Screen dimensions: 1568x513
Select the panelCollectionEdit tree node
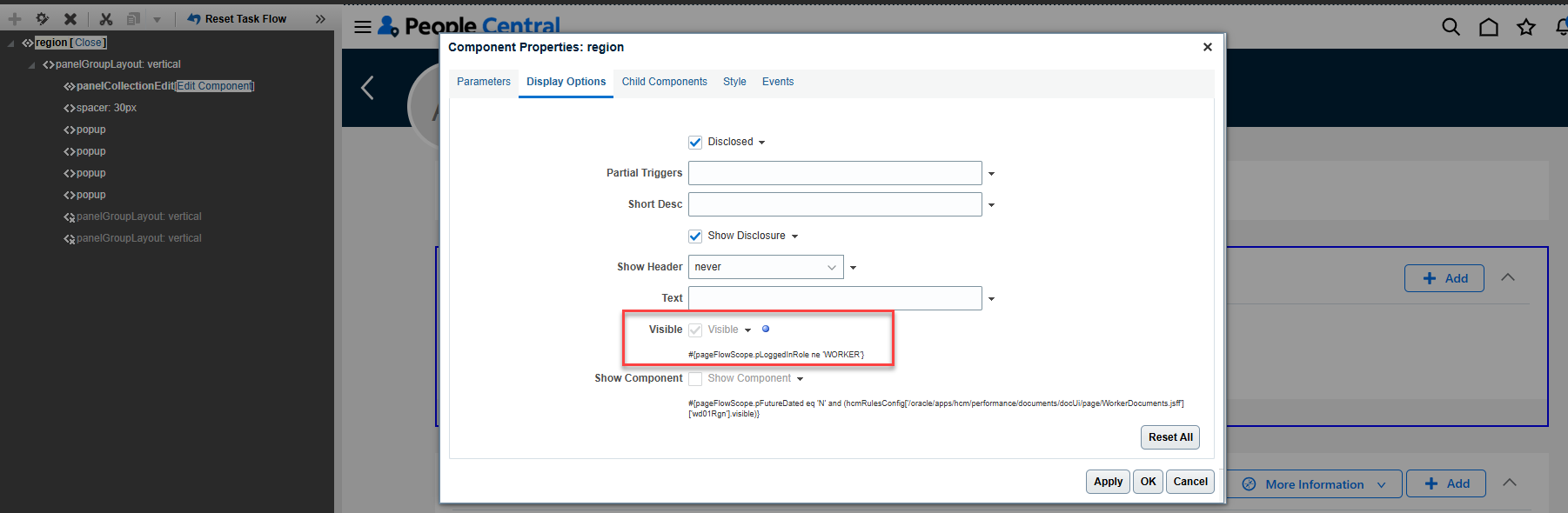[x=125, y=86]
